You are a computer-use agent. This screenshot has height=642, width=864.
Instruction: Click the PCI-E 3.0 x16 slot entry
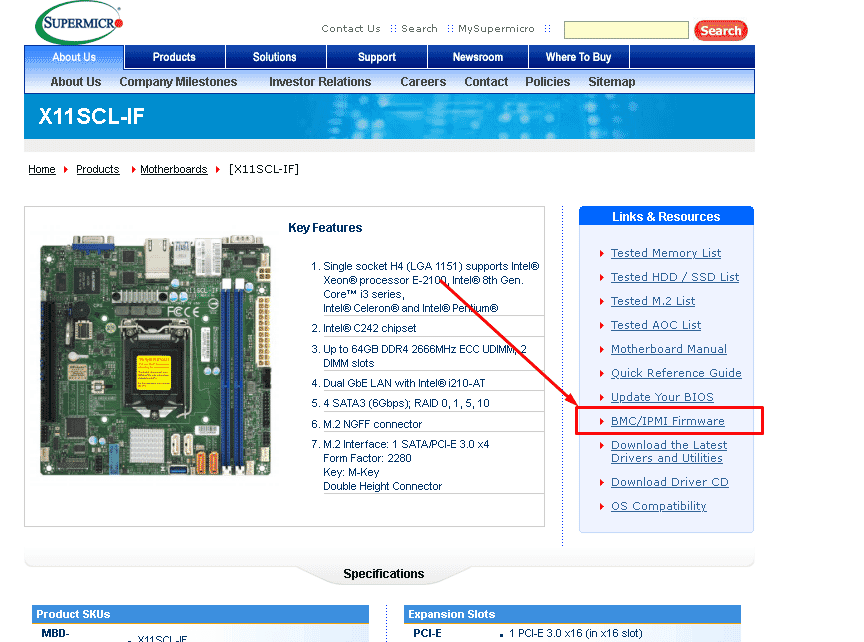575,633
